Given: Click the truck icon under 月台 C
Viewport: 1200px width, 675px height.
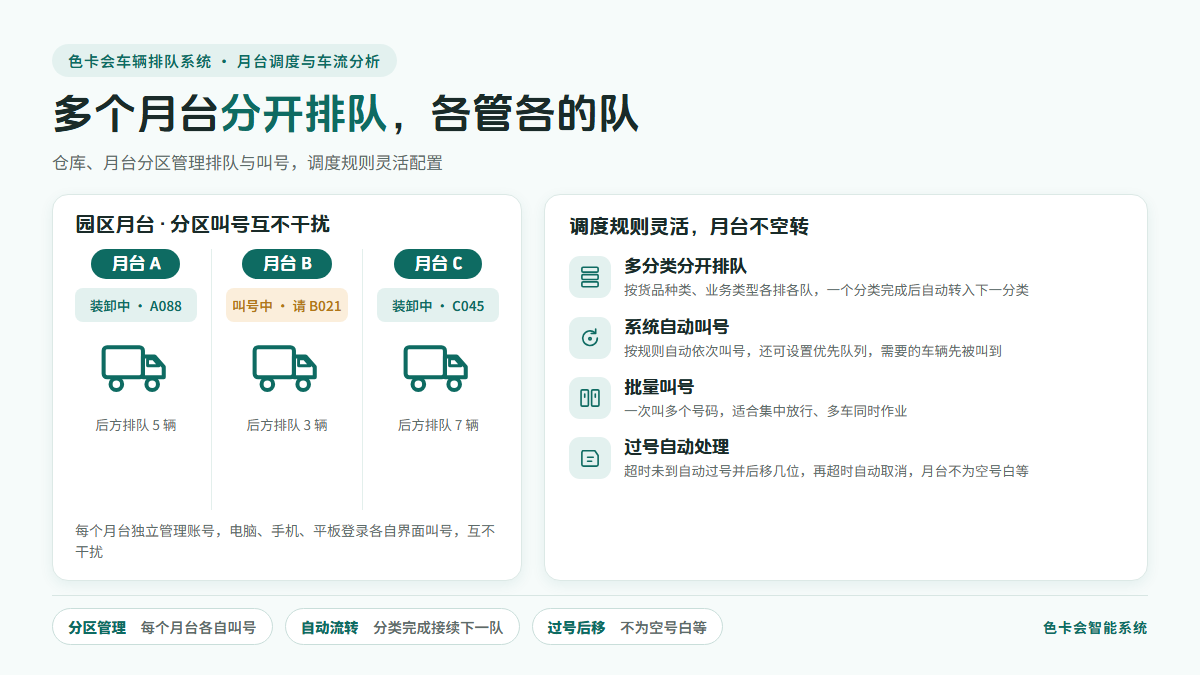Looking at the screenshot, I should pyautogui.click(x=436, y=368).
